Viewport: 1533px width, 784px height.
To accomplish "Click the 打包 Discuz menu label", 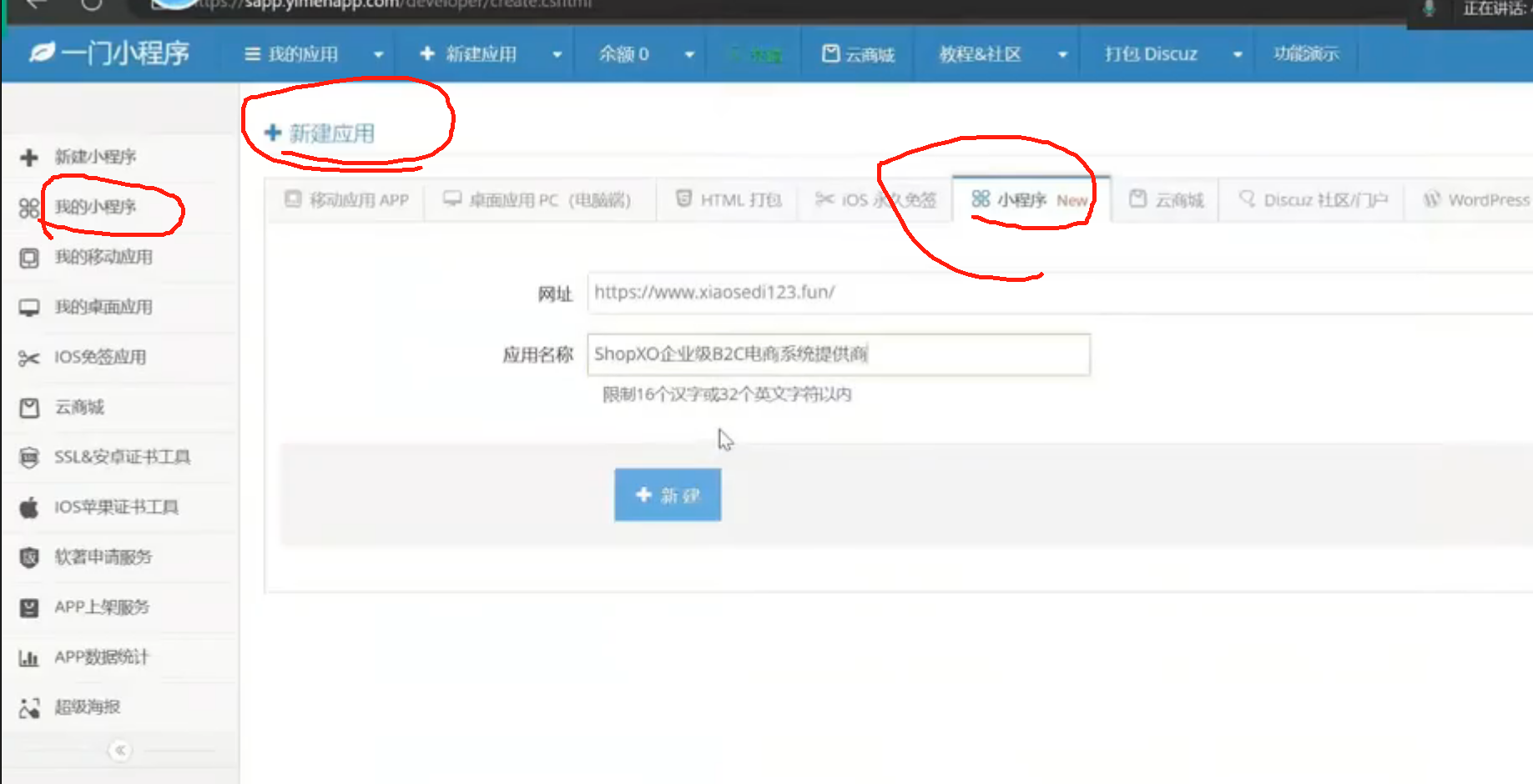I will pos(1152,54).
